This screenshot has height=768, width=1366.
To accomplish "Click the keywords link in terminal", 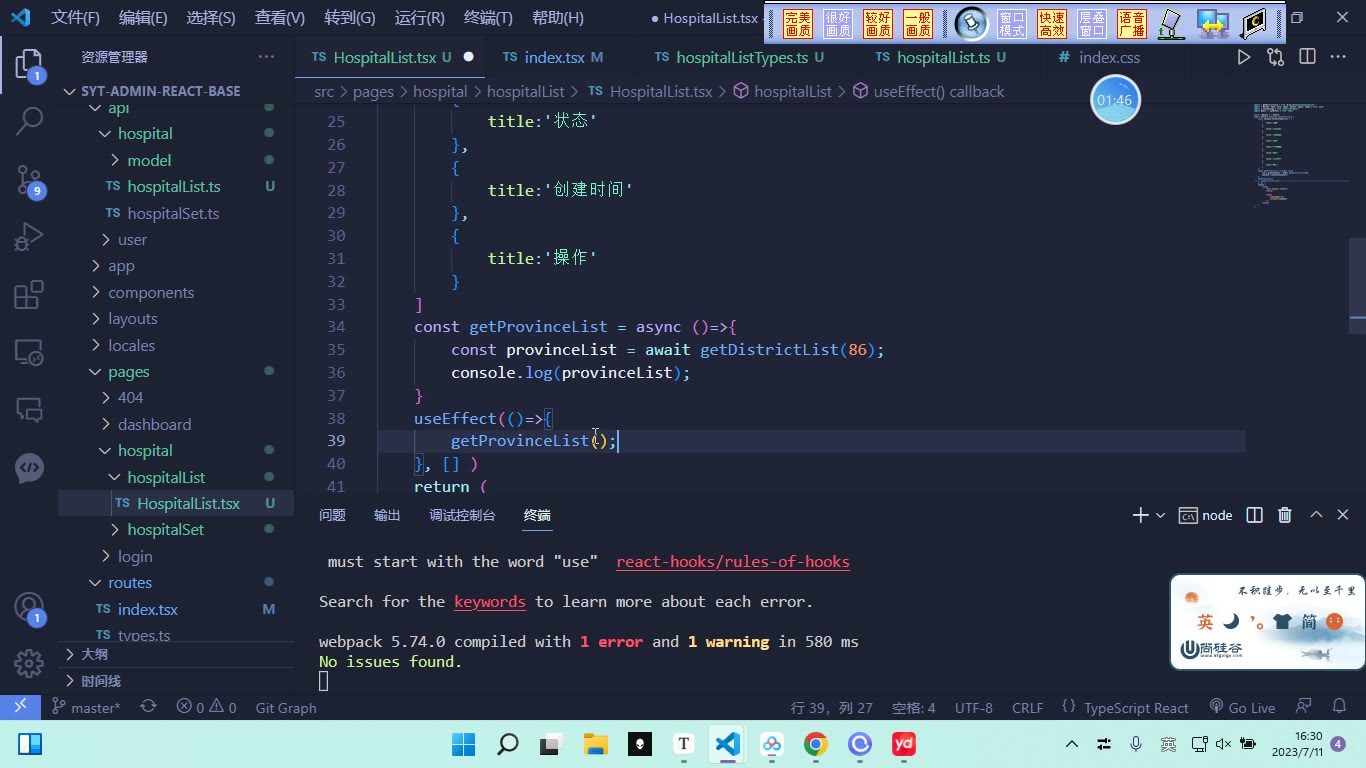I will (490, 601).
